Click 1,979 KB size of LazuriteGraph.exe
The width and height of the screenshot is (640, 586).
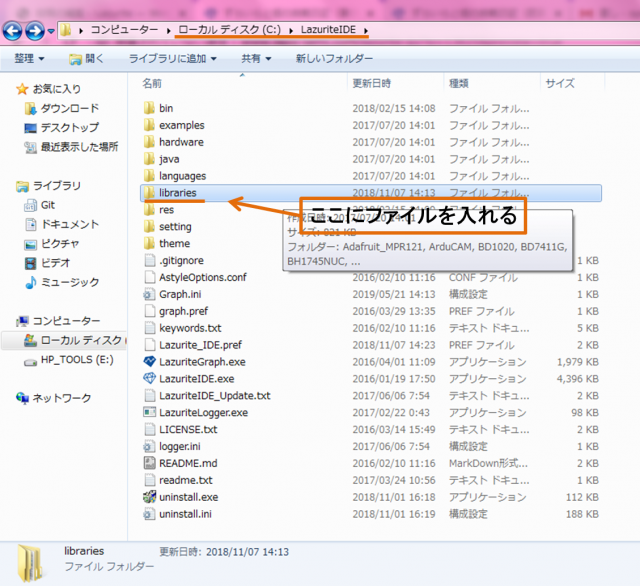578,362
